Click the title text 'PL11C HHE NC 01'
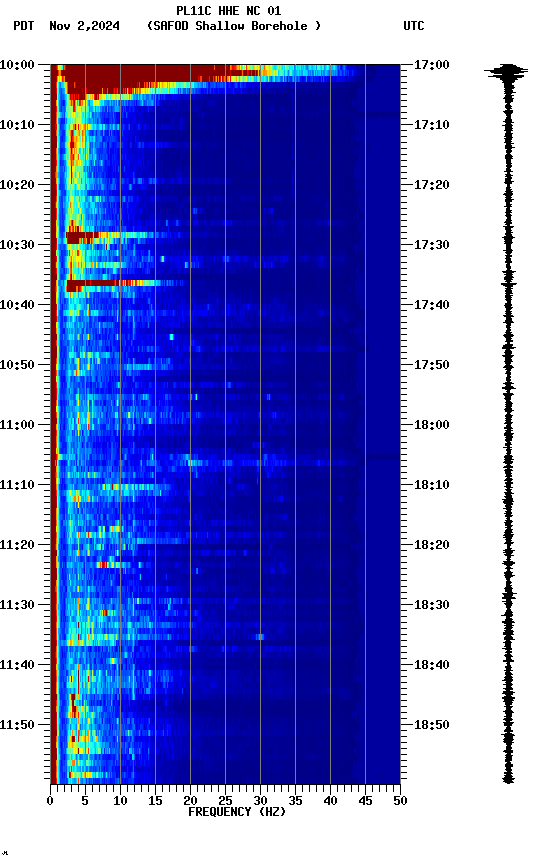 229,11
